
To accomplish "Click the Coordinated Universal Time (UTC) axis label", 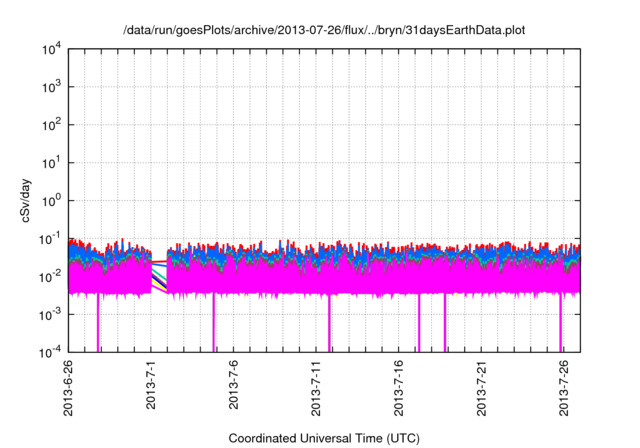I will tap(324, 438).
